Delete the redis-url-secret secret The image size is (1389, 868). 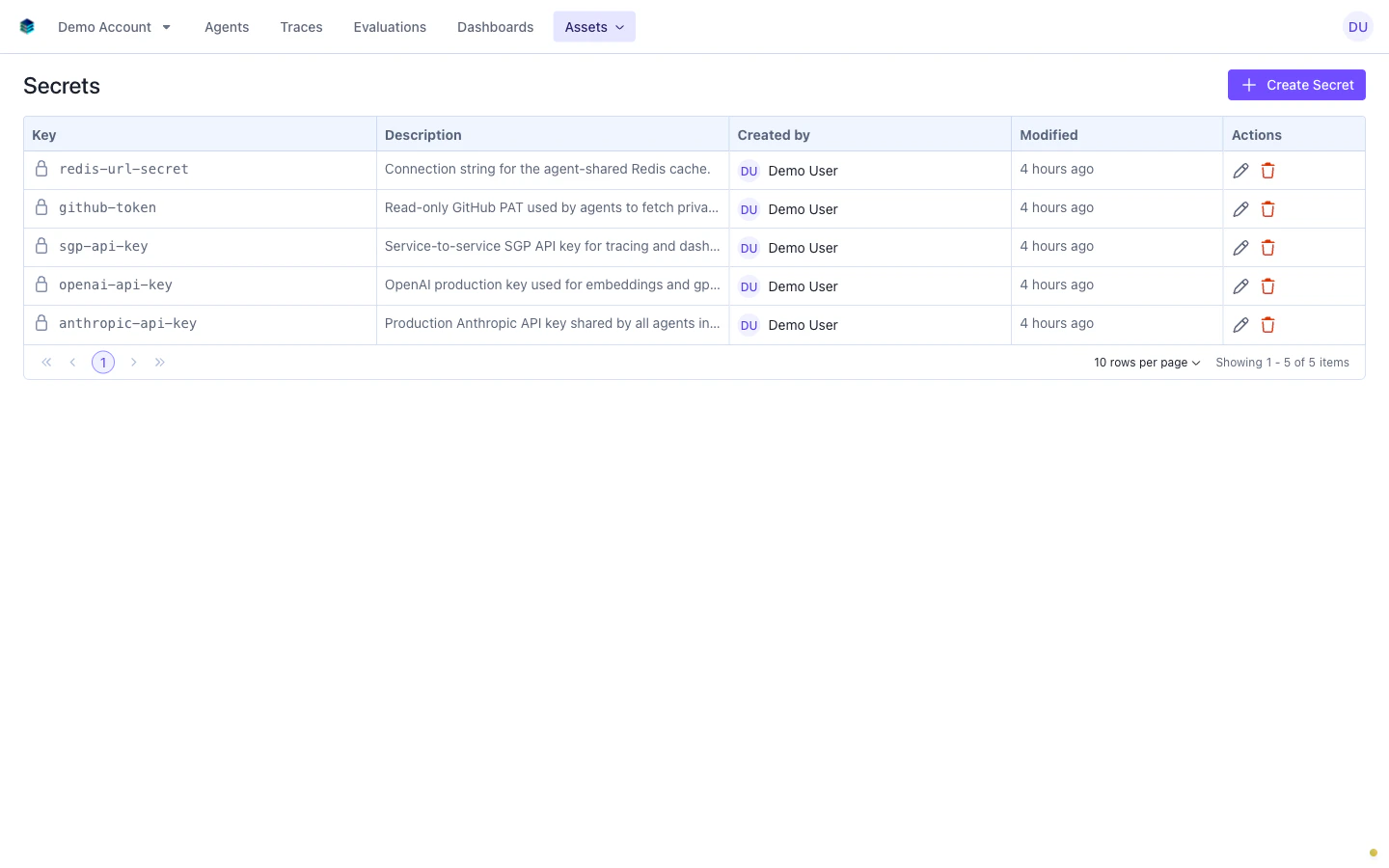pyautogui.click(x=1267, y=171)
